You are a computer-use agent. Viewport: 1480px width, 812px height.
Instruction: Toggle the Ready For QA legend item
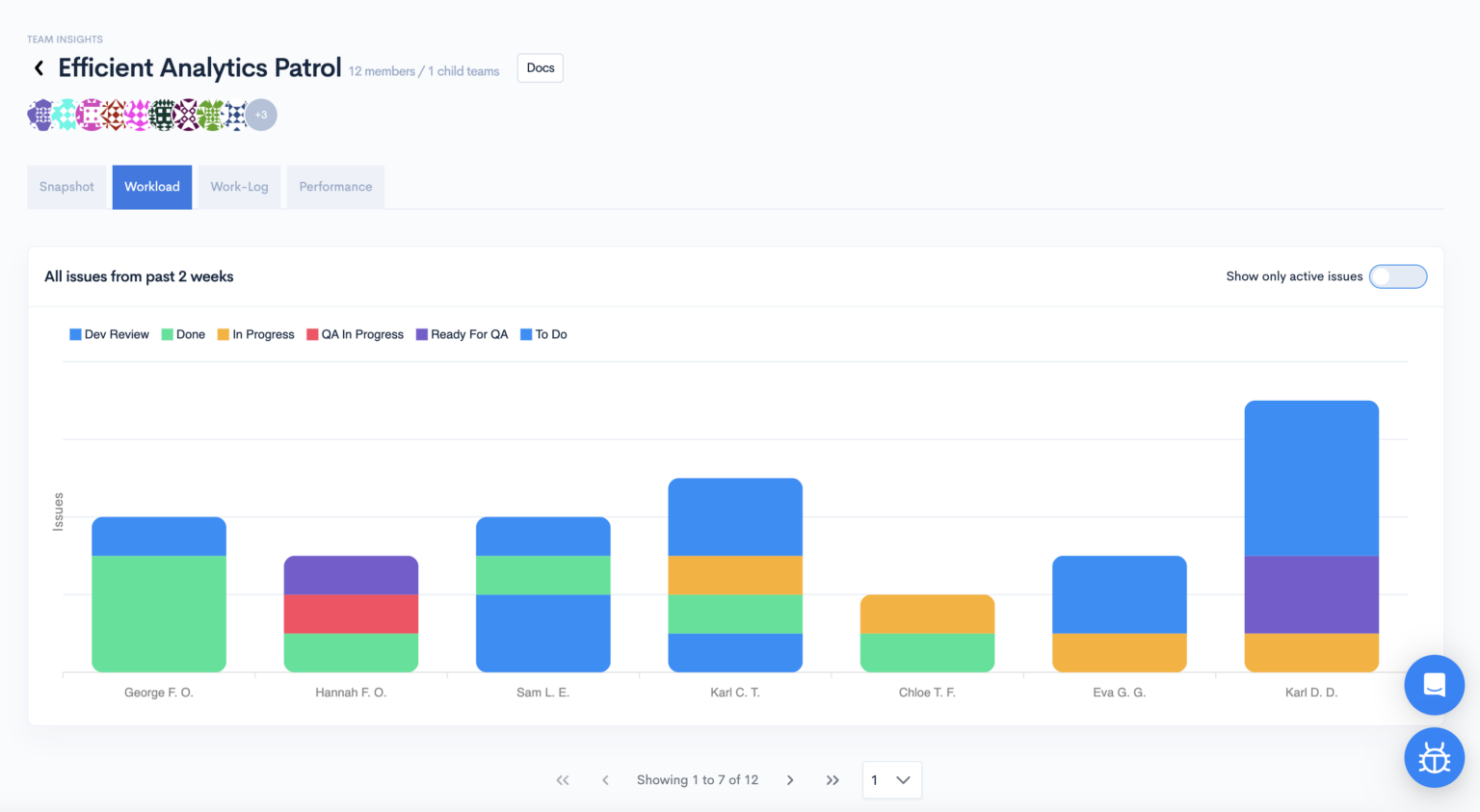[462, 334]
